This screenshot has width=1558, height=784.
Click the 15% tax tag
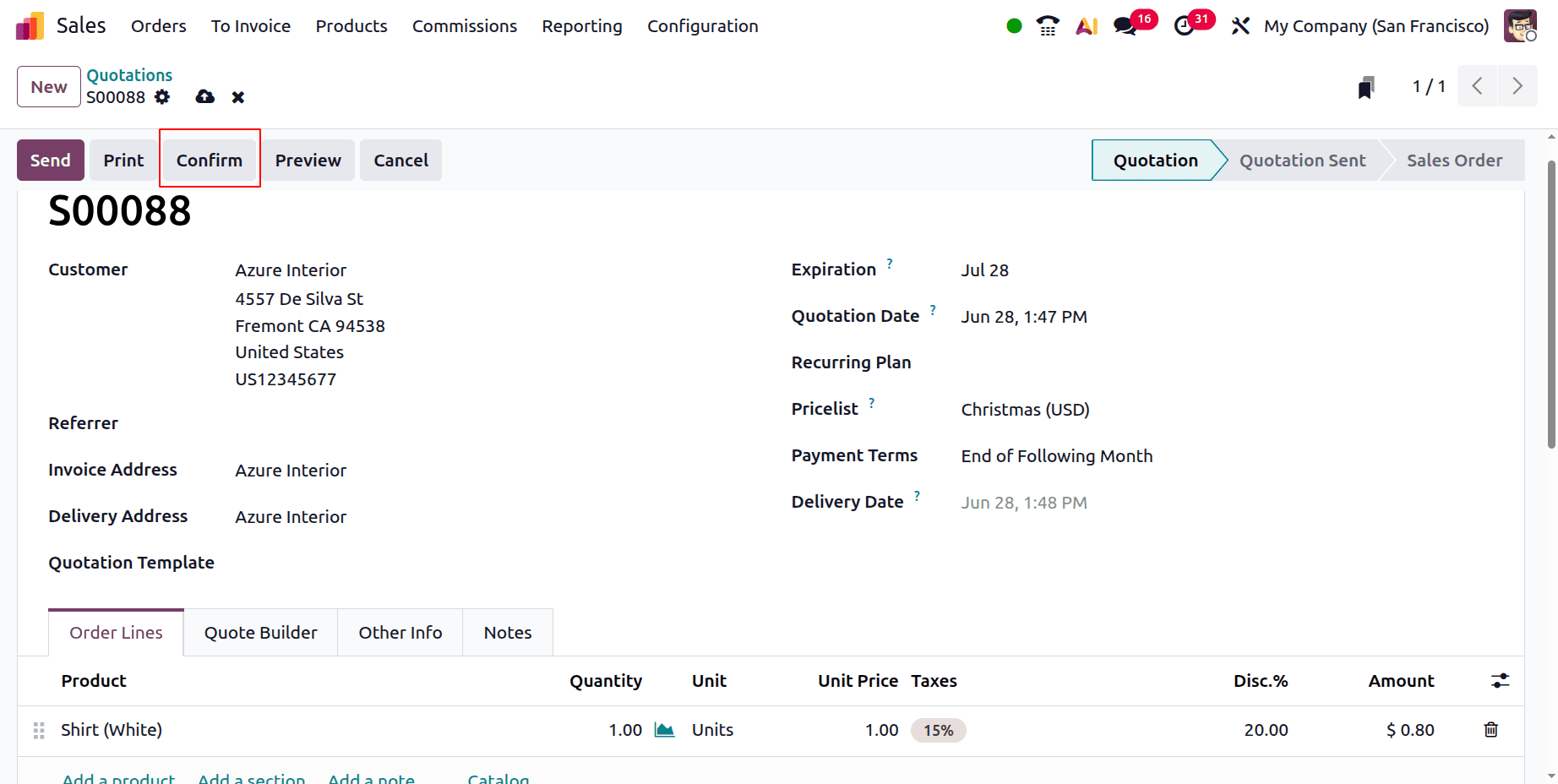pyautogui.click(x=938, y=731)
